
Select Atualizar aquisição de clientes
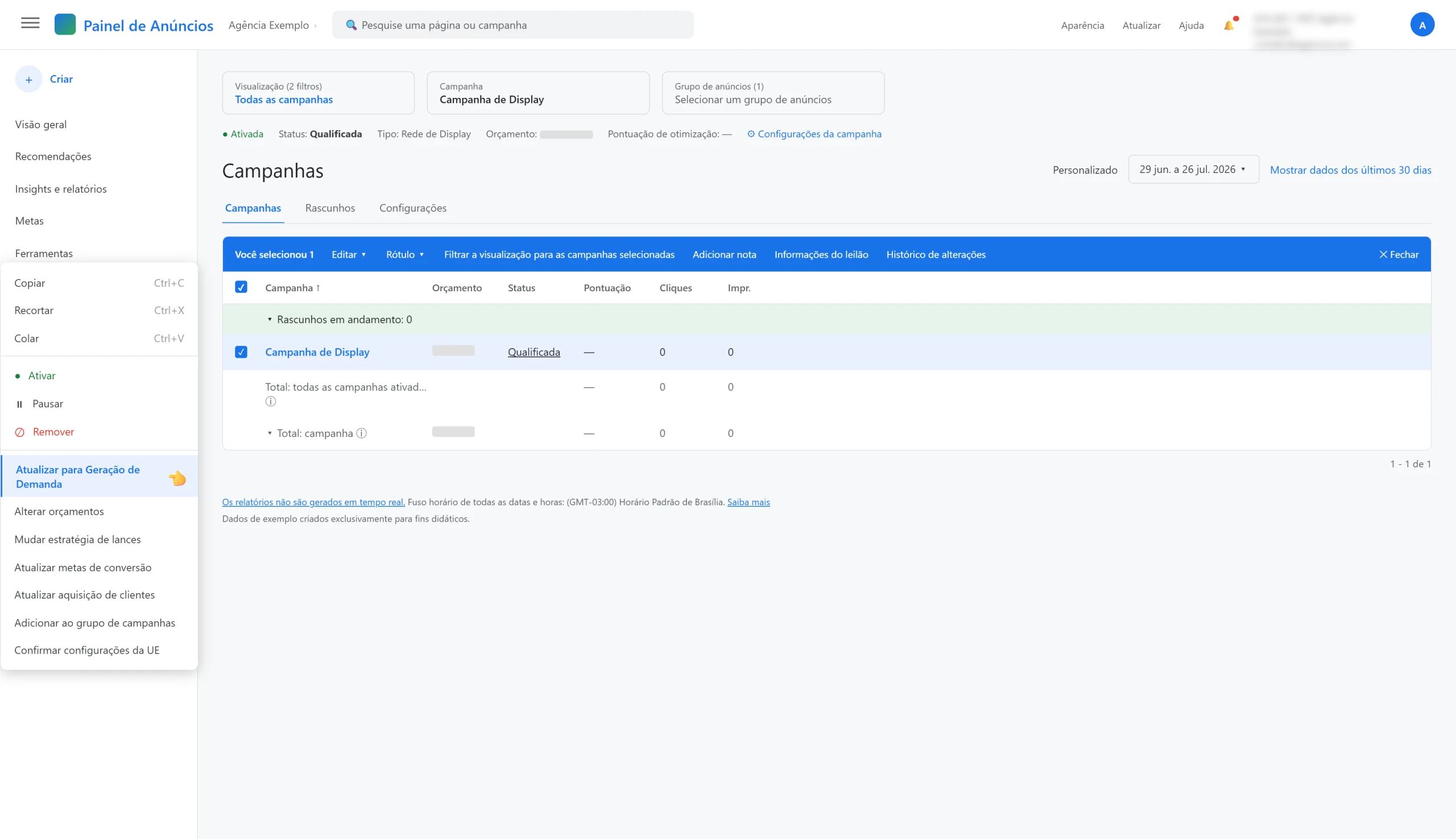point(99,595)
